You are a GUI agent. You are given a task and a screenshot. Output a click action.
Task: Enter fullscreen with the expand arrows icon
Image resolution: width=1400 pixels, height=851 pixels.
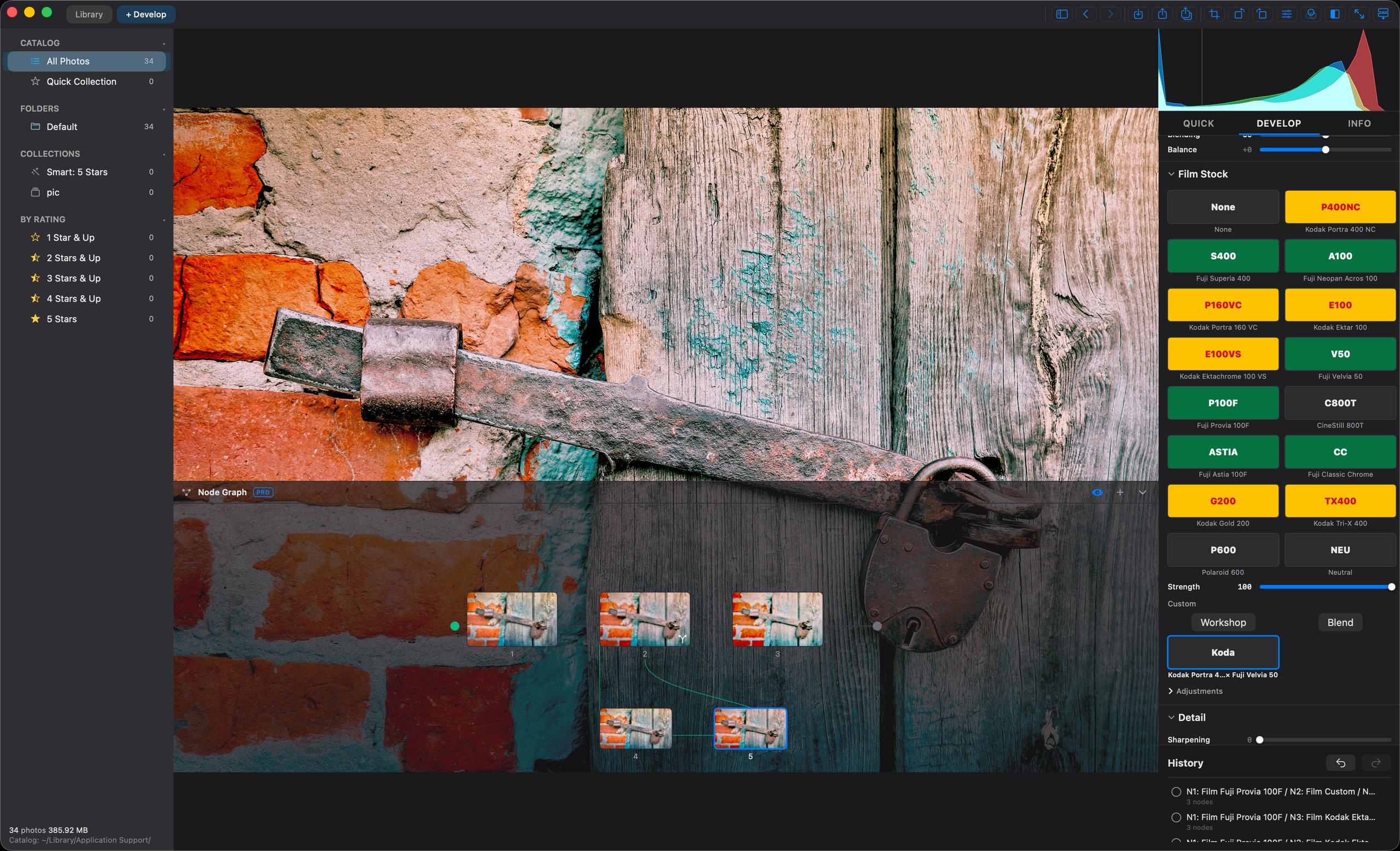(1359, 14)
